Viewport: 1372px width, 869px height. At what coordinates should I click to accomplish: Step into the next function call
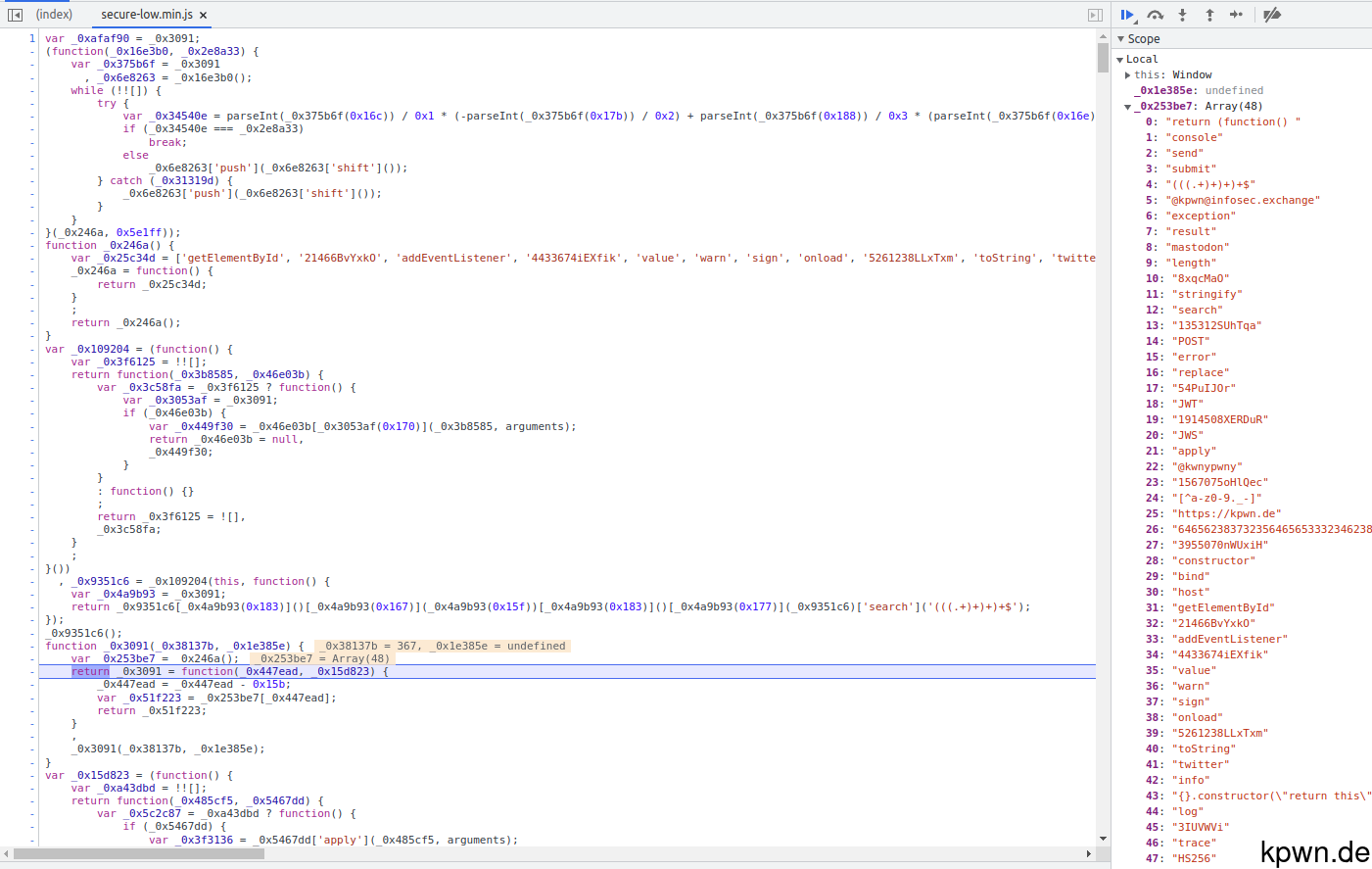click(x=1182, y=14)
